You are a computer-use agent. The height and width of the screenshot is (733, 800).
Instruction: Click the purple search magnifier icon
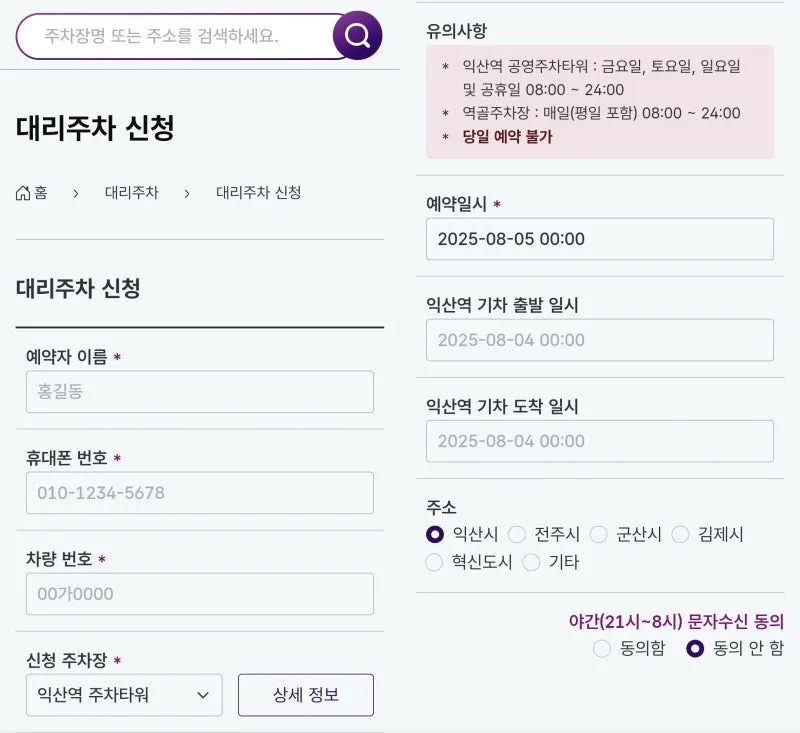tap(357, 36)
